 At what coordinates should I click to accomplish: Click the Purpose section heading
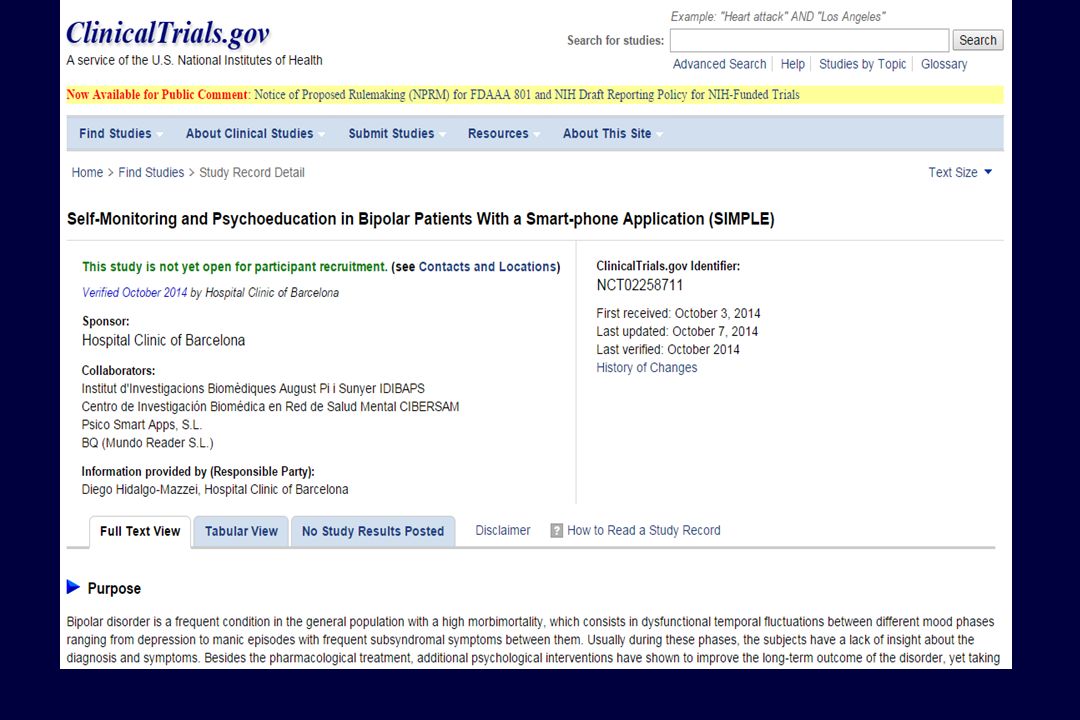click(114, 588)
